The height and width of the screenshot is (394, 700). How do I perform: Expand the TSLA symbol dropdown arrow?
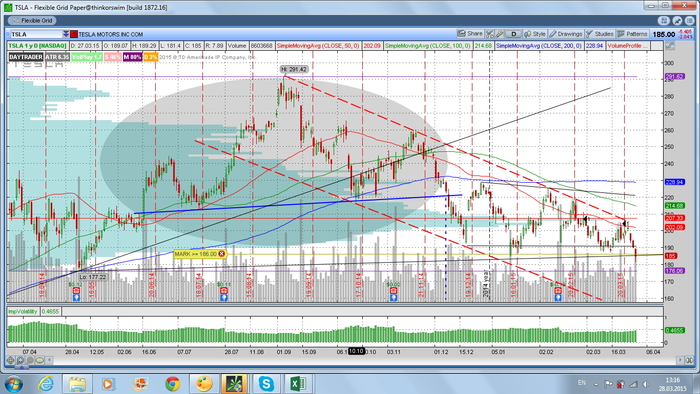[x=66, y=34]
